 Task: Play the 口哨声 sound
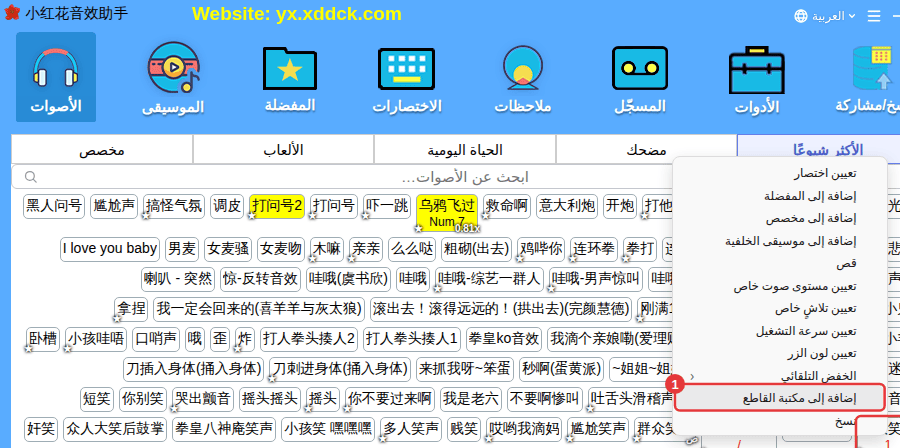156,338
